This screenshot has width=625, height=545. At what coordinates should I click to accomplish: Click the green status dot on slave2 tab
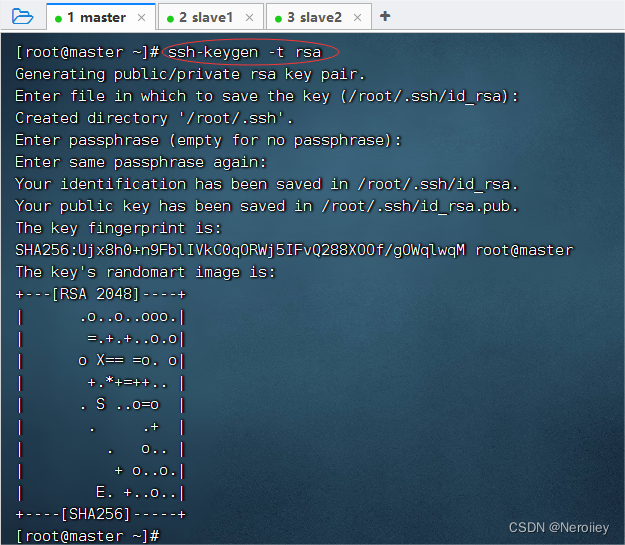tap(278, 19)
